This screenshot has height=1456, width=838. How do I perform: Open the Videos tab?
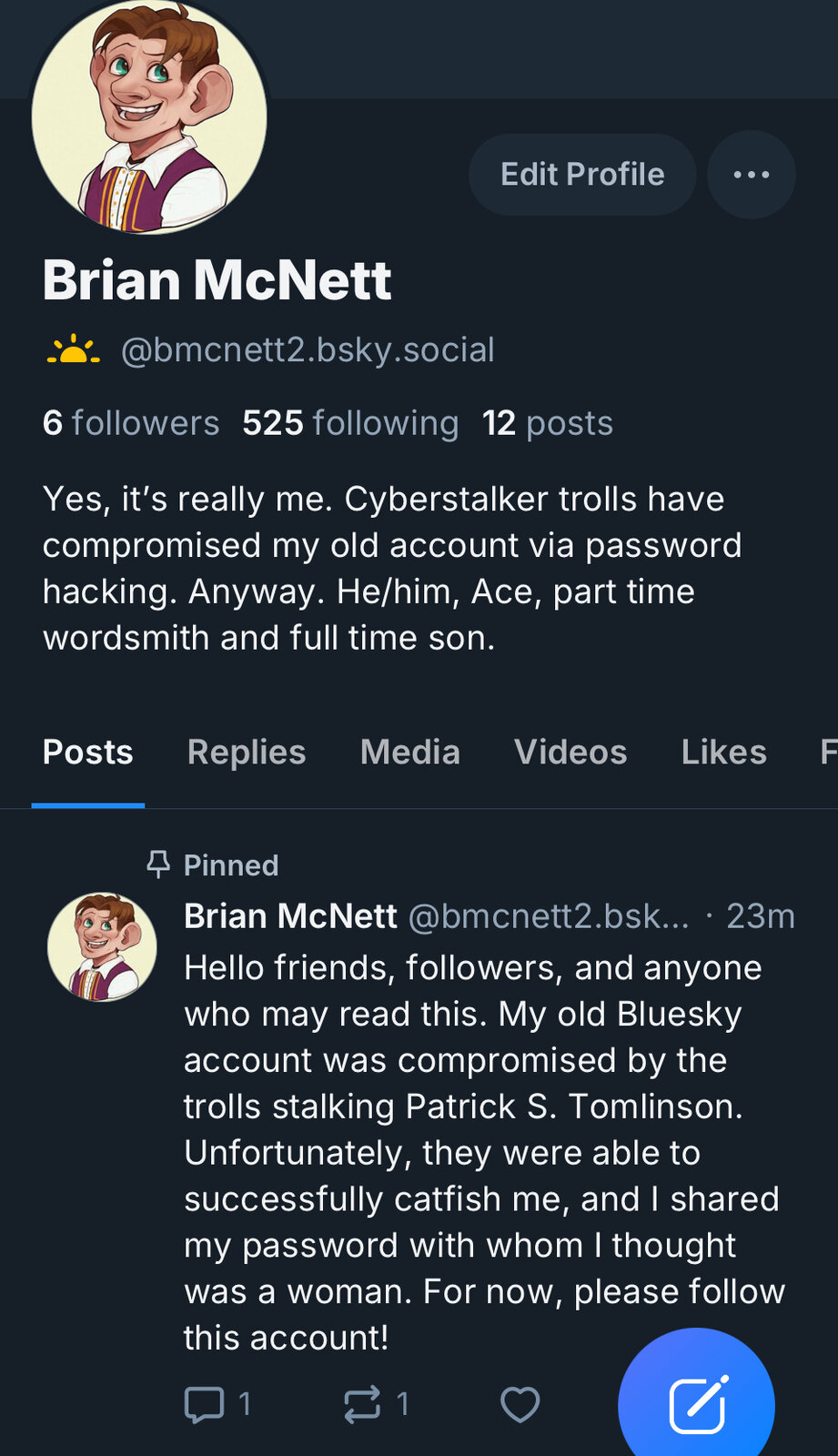click(570, 753)
